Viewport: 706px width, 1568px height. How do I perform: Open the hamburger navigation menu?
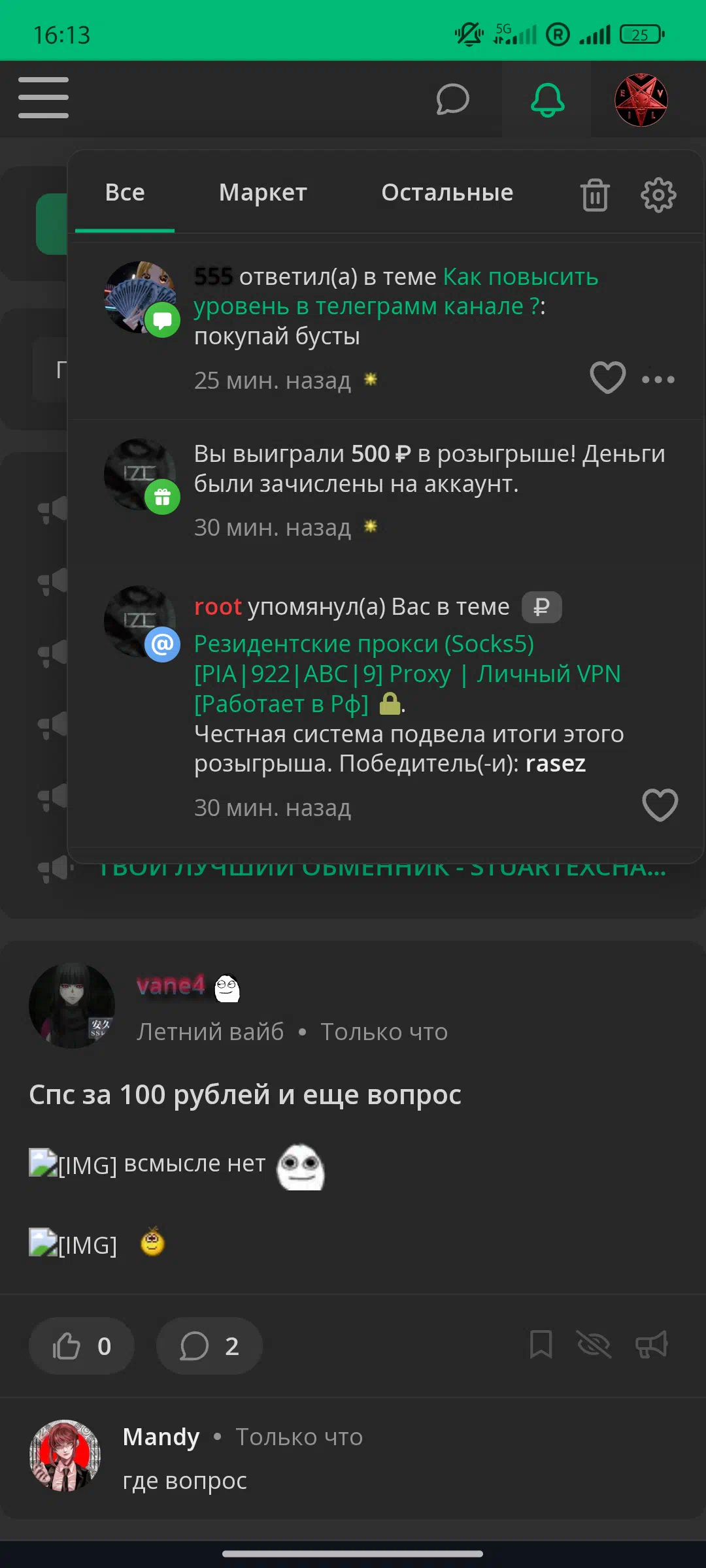(x=43, y=98)
